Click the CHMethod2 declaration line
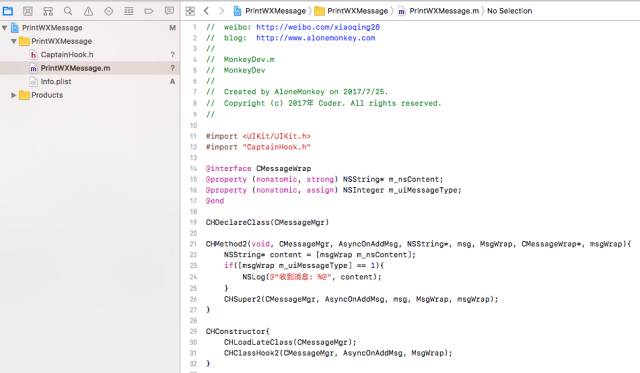The height and width of the screenshot is (373, 640). click(x=418, y=244)
